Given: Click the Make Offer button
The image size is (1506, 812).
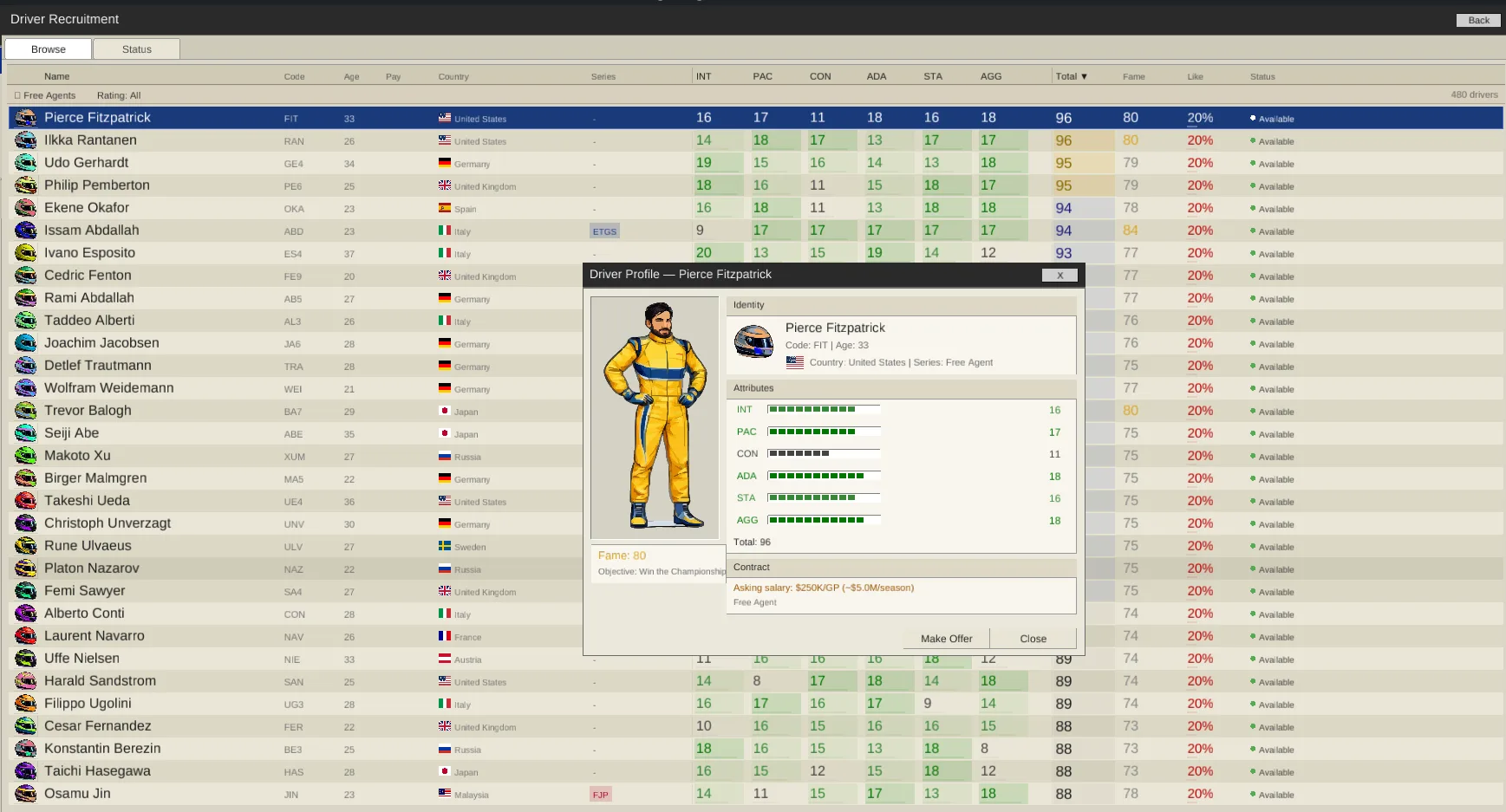Looking at the screenshot, I should 945,638.
